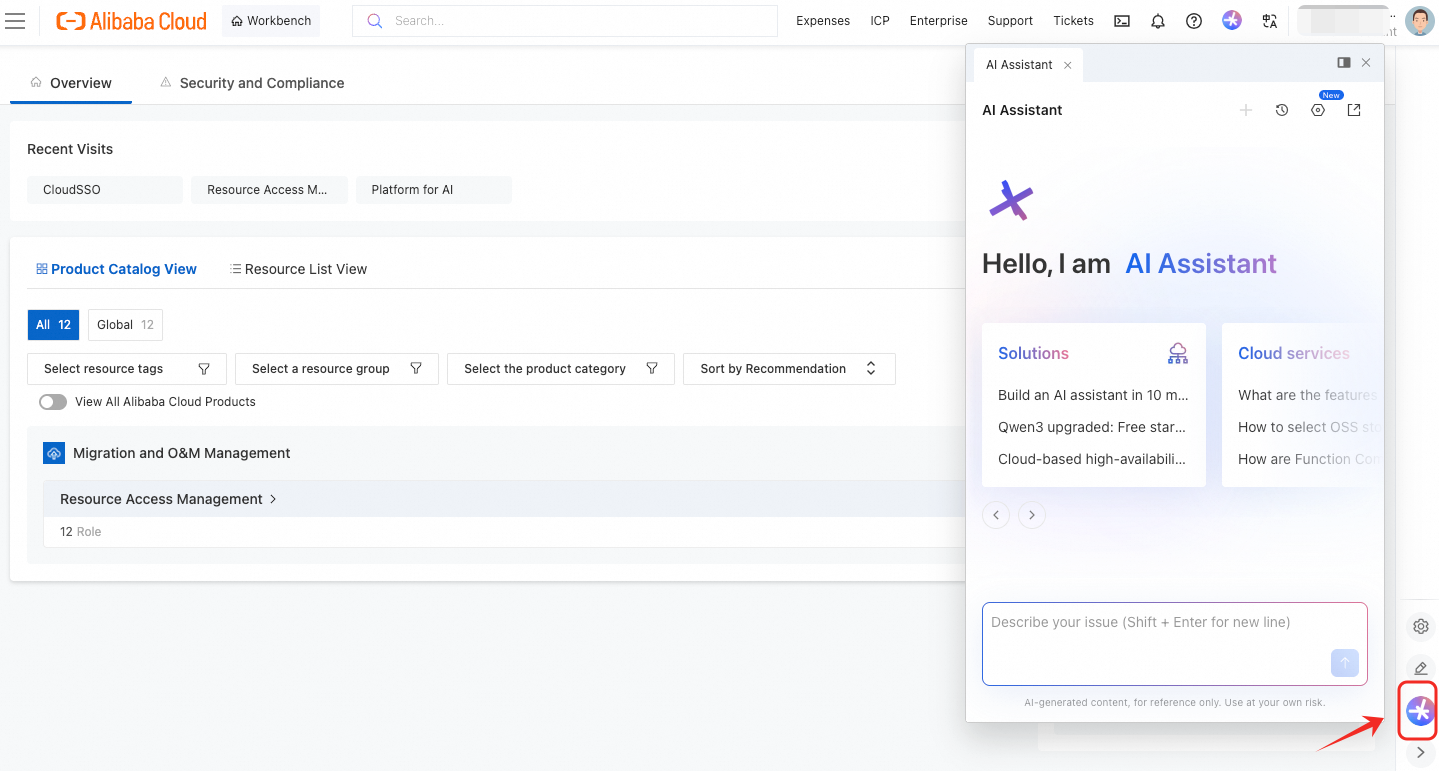Close the AI Assistant panel with X

pos(1366,62)
